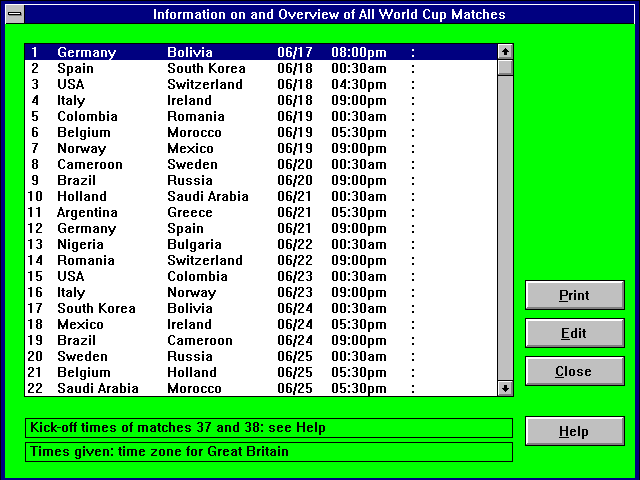The image size is (640, 480).
Task: Click the match list scrollbar thumb
Action: 505,67
